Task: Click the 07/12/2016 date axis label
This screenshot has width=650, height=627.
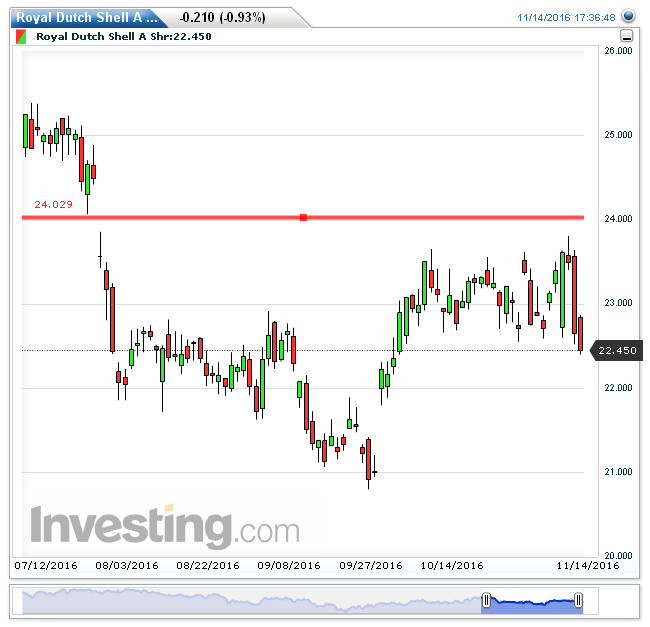Action: point(46,566)
